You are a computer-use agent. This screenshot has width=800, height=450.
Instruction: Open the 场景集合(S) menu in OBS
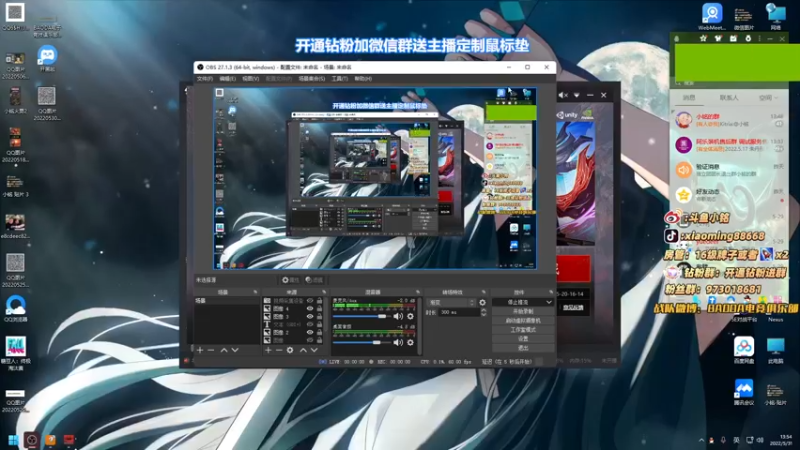312,79
